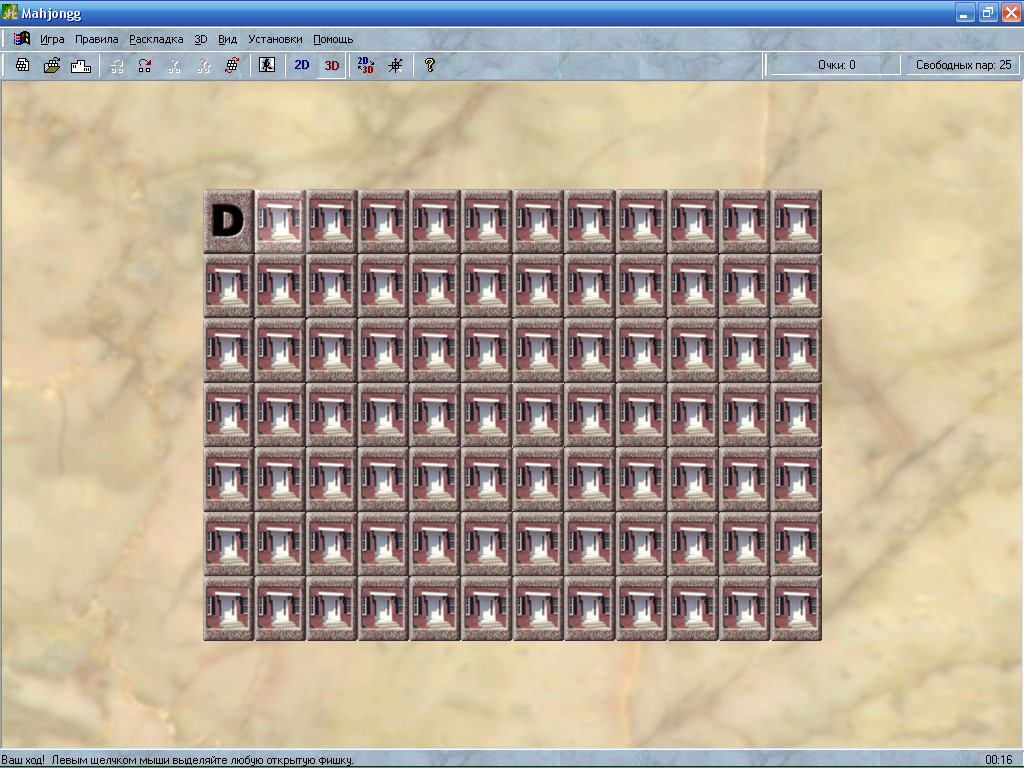Image resolution: width=1024 pixels, height=768 pixels.
Task: Open the Вид menu
Action: [227, 39]
